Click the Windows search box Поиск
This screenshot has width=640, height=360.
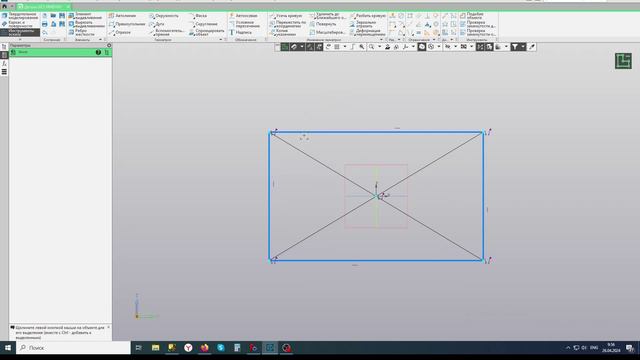pyautogui.click(x=73, y=348)
